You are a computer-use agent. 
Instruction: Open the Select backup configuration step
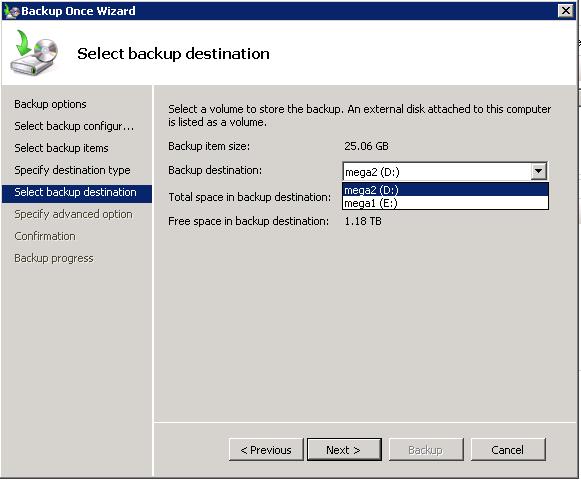(x=74, y=126)
